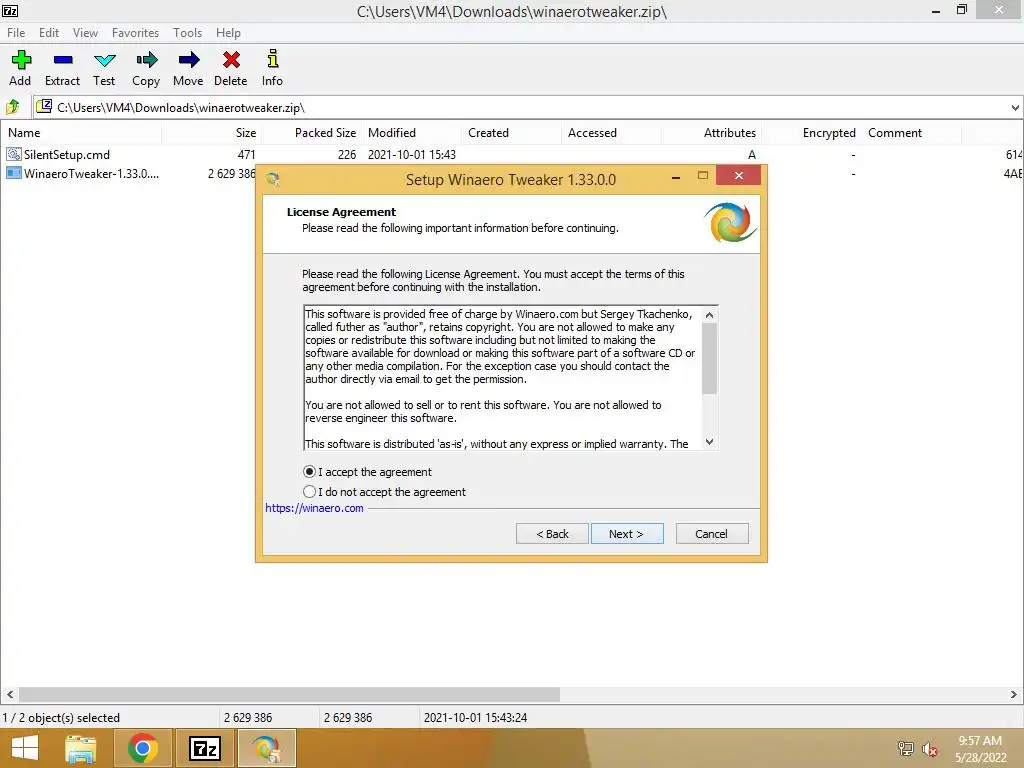Click the Add toolbar icon in 7-Zip
This screenshot has height=768, width=1024.
tap(21, 60)
